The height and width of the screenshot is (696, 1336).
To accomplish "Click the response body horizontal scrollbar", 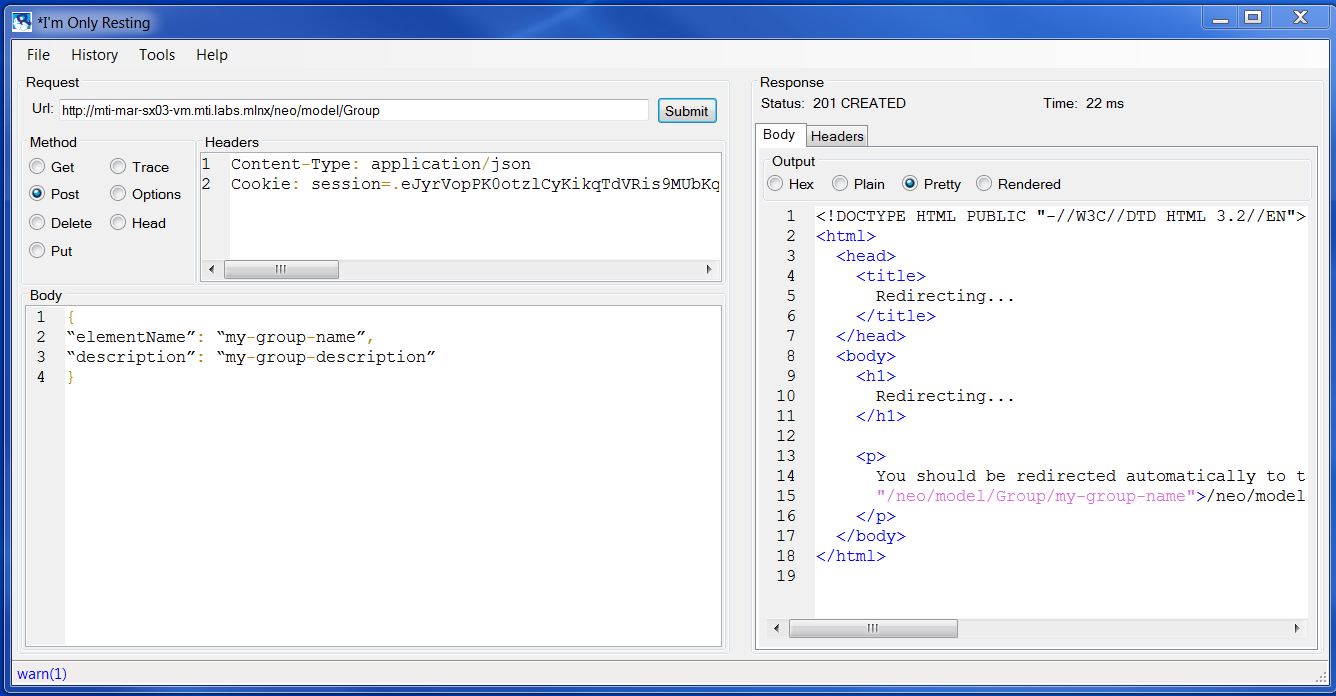I will click(x=873, y=628).
